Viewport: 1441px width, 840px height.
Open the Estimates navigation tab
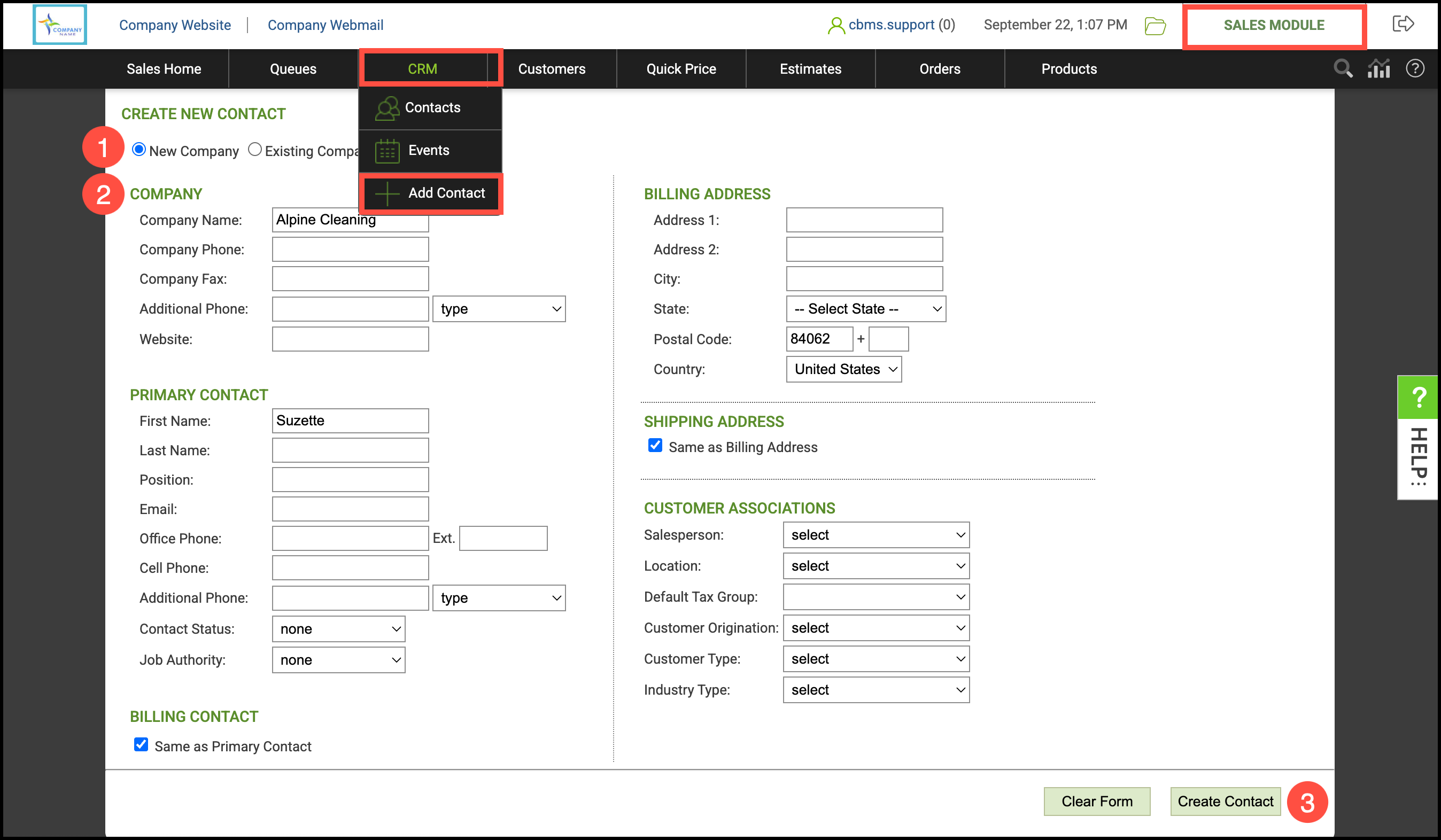pyautogui.click(x=810, y=68)
